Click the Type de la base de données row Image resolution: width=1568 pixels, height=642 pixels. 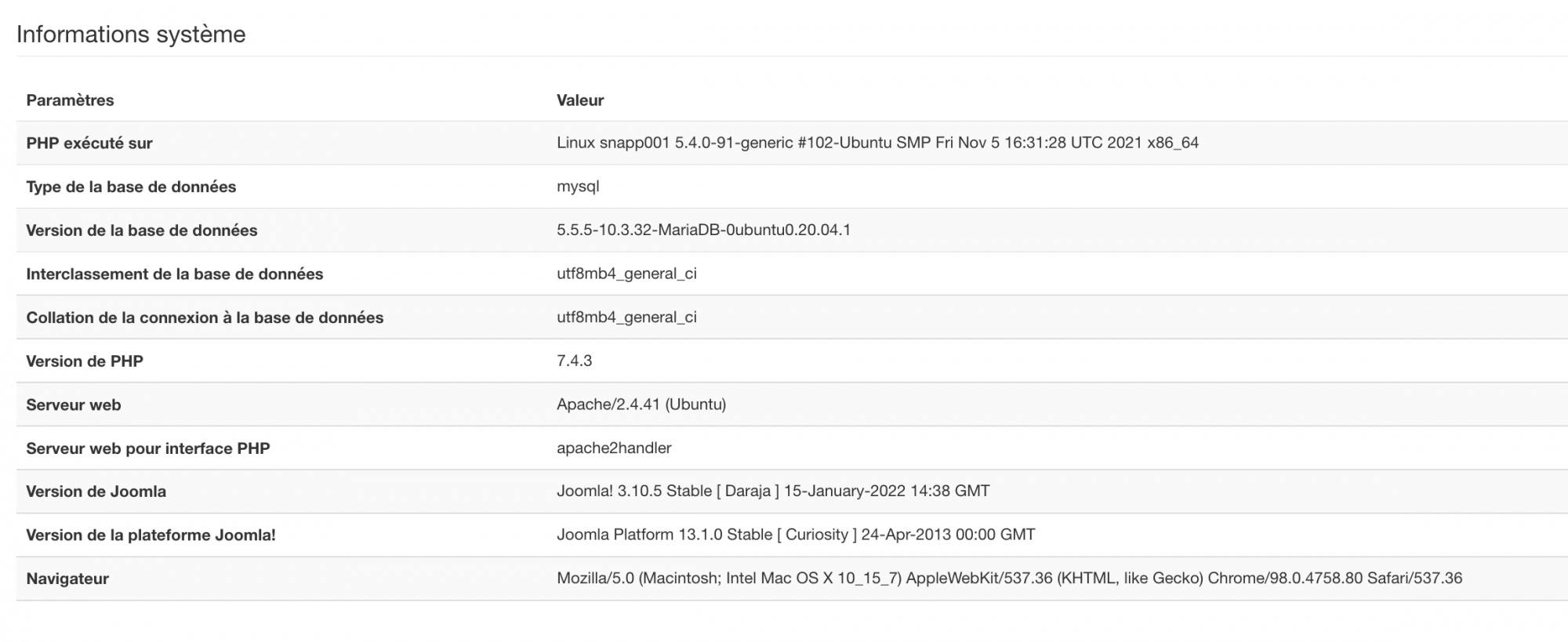pos(792,187)
